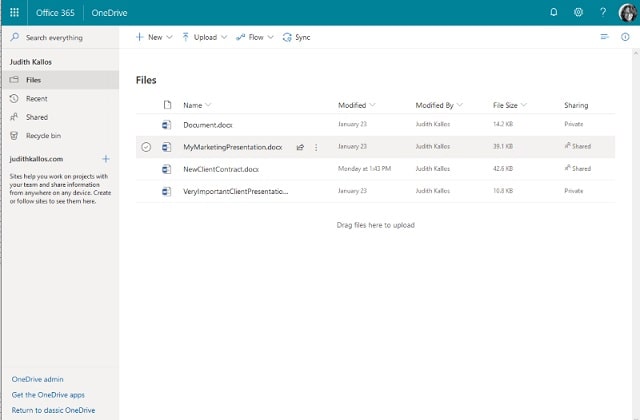The width and height of the screenshot is (640, 420).
Task: Open settings gear icon
Action: [578, 12]
